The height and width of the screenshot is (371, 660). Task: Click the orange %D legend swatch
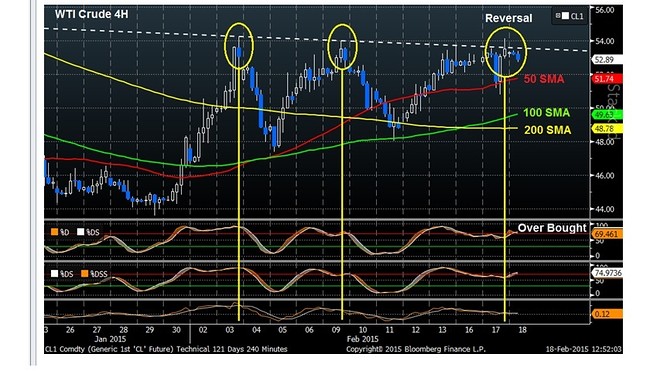[54, 232]
